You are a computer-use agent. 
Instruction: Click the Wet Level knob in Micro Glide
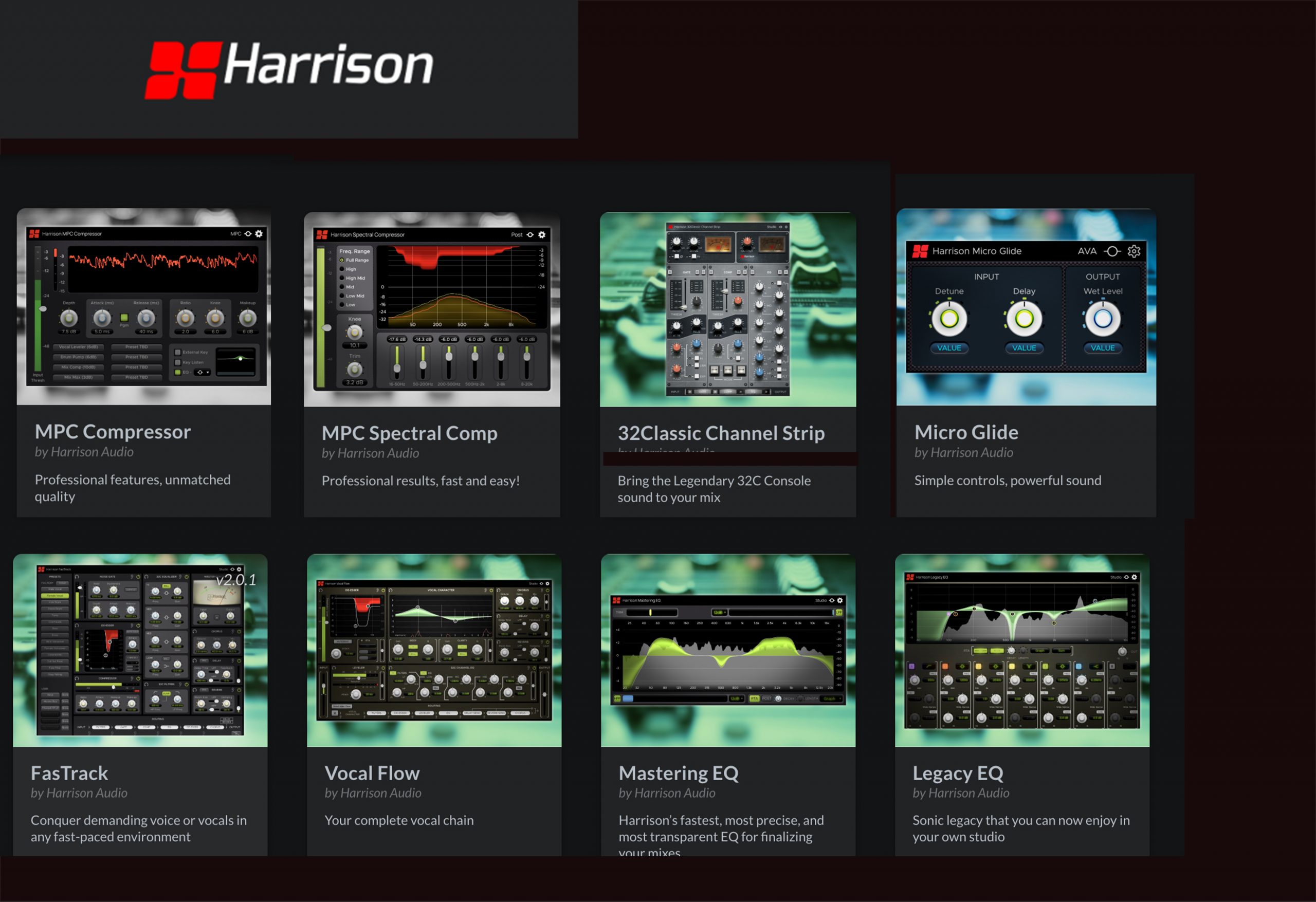1102,318
